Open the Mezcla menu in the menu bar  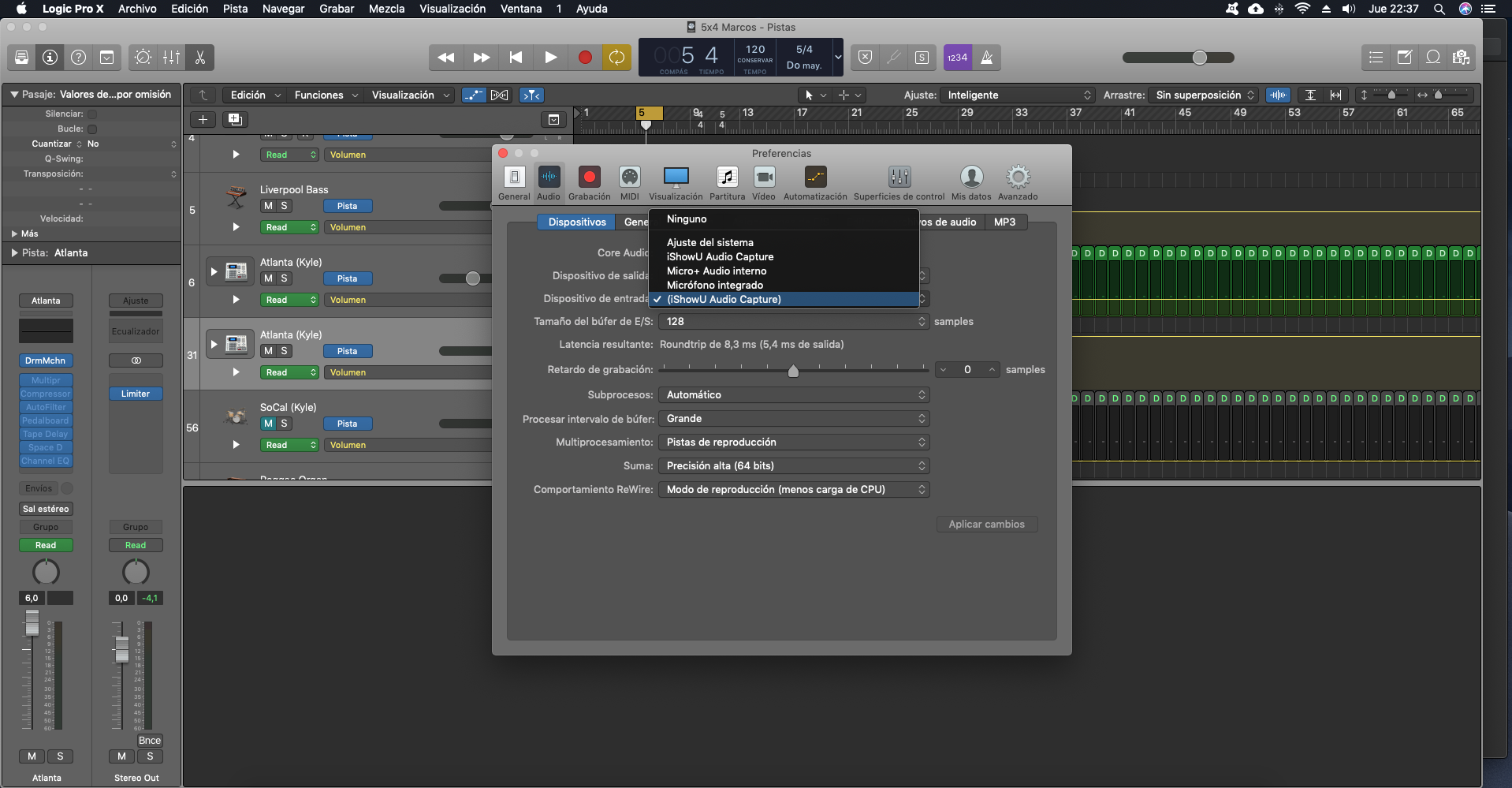tap(386, 9)
